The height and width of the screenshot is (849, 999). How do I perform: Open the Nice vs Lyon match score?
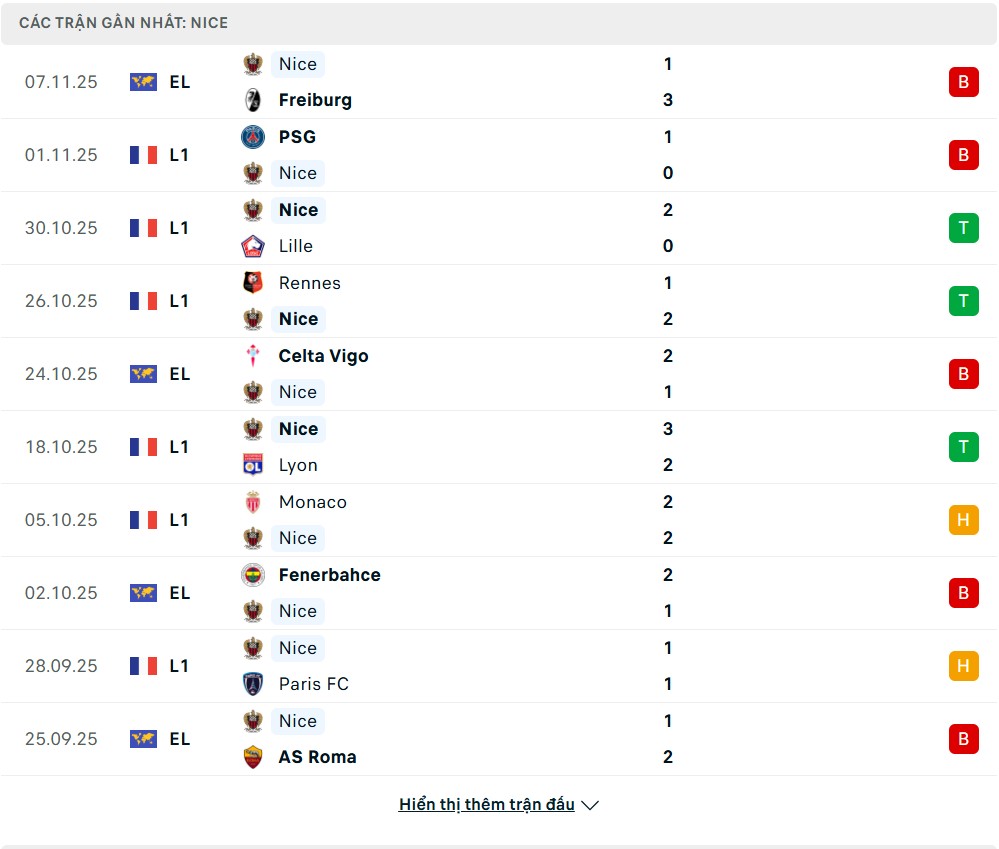click(x=668, y=447)
